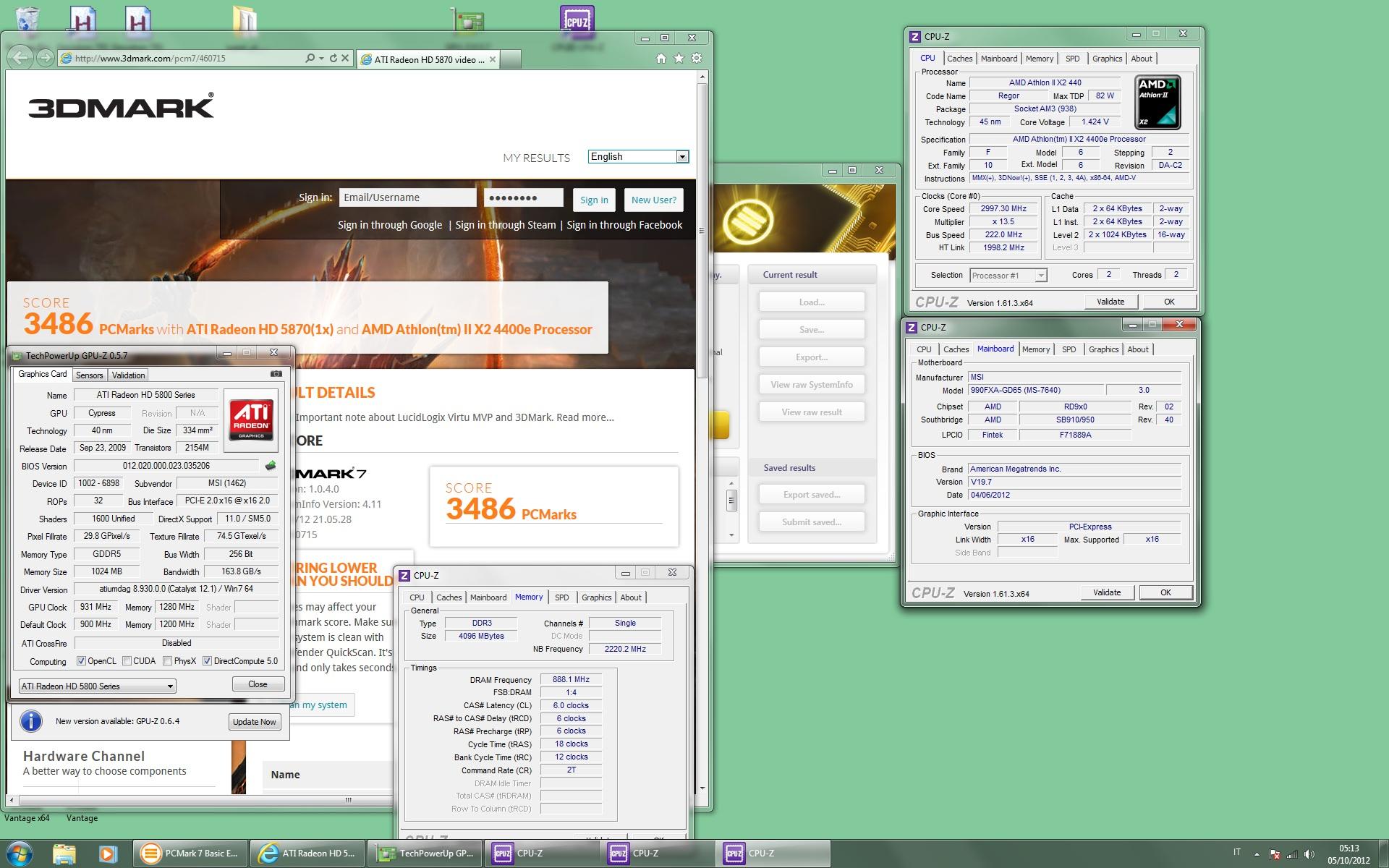
Task: Click the browser vertical scrollbar thumb
Action: (702, 231)
